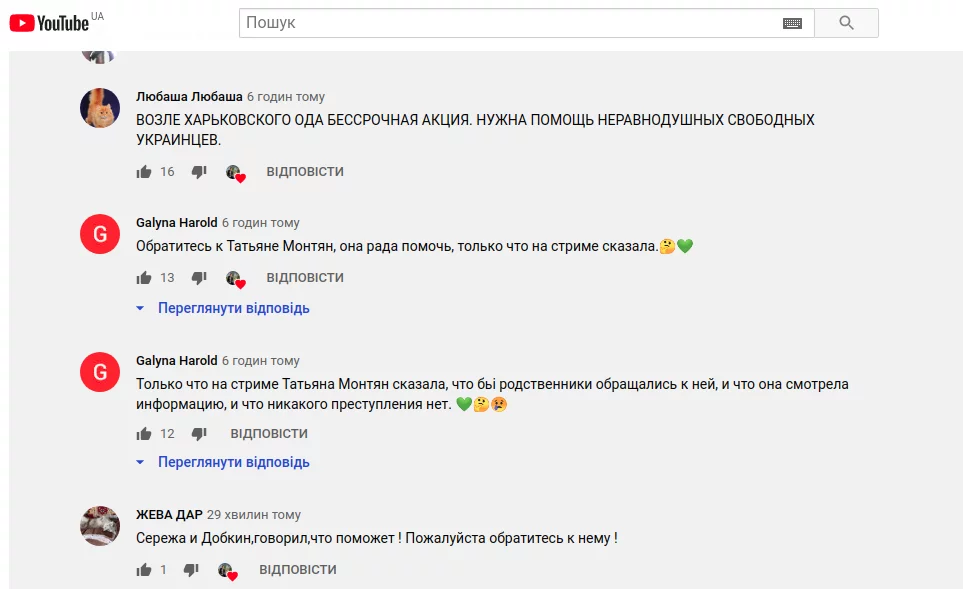Image resolution: width=963 pixels, height=589 pixels.
Task: Dislike ЖЕВА ДАР's comment
Action: [191, 570]
